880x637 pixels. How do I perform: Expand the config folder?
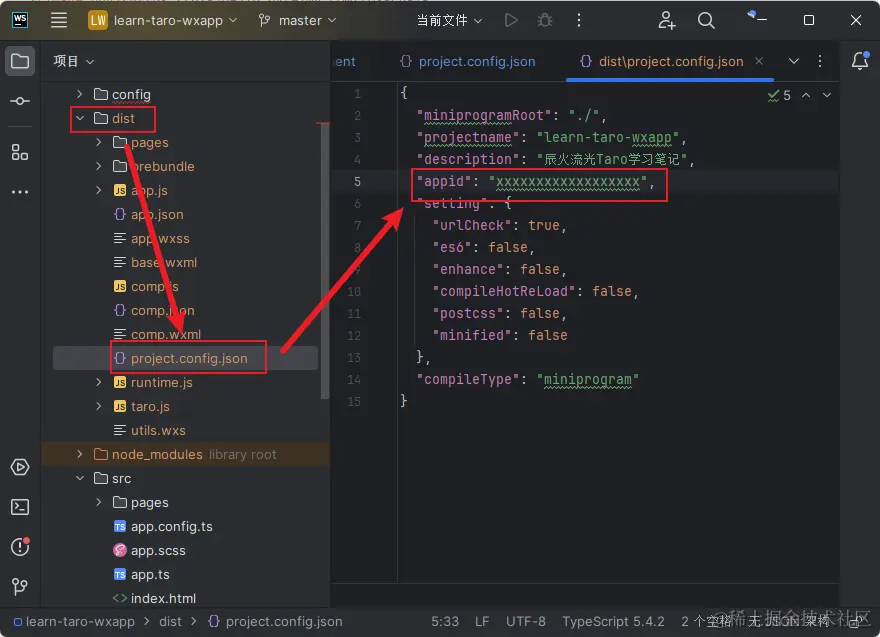[x=80, y=94]
